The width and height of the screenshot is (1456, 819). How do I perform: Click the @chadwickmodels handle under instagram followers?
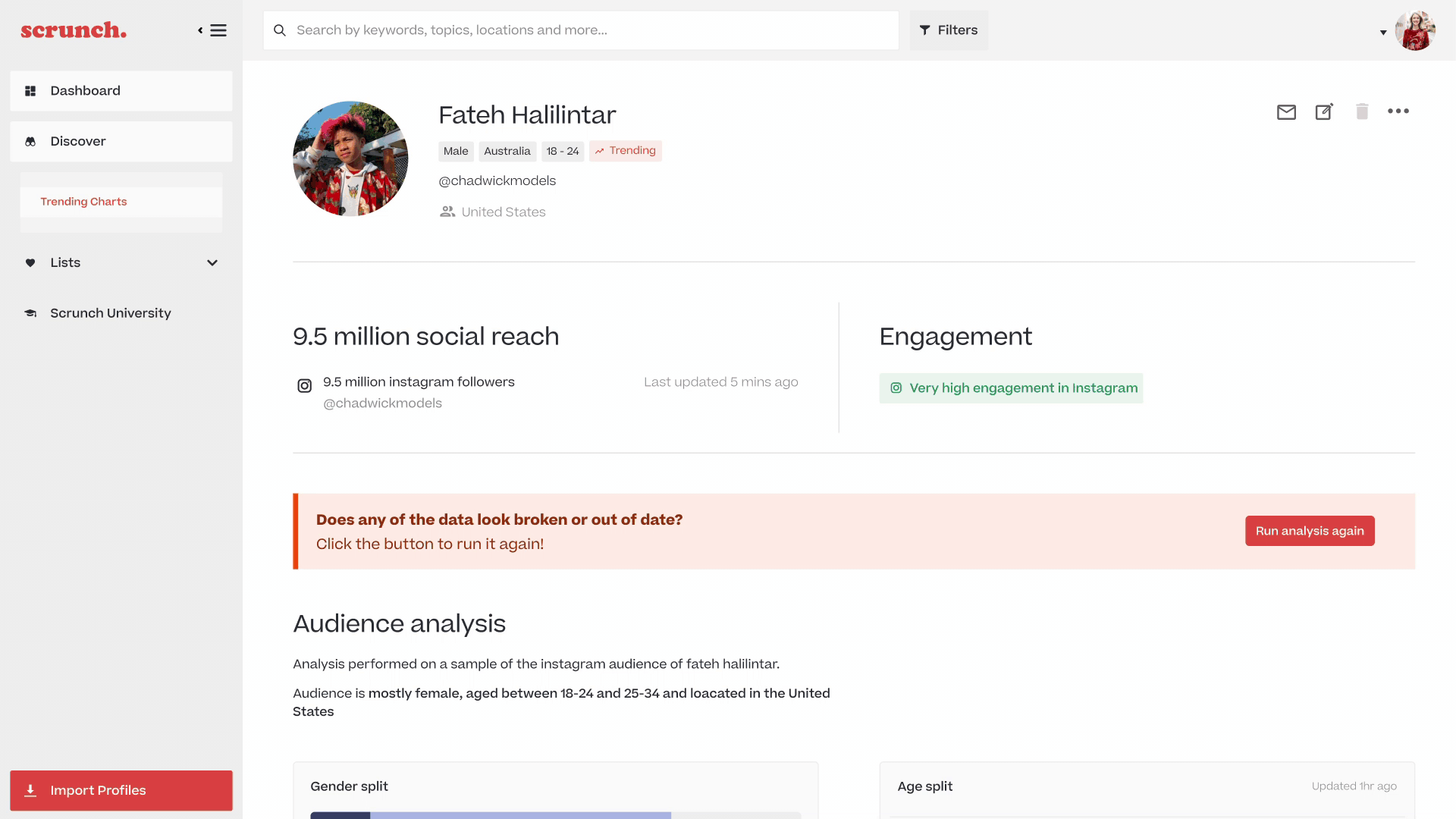point(383,403)
